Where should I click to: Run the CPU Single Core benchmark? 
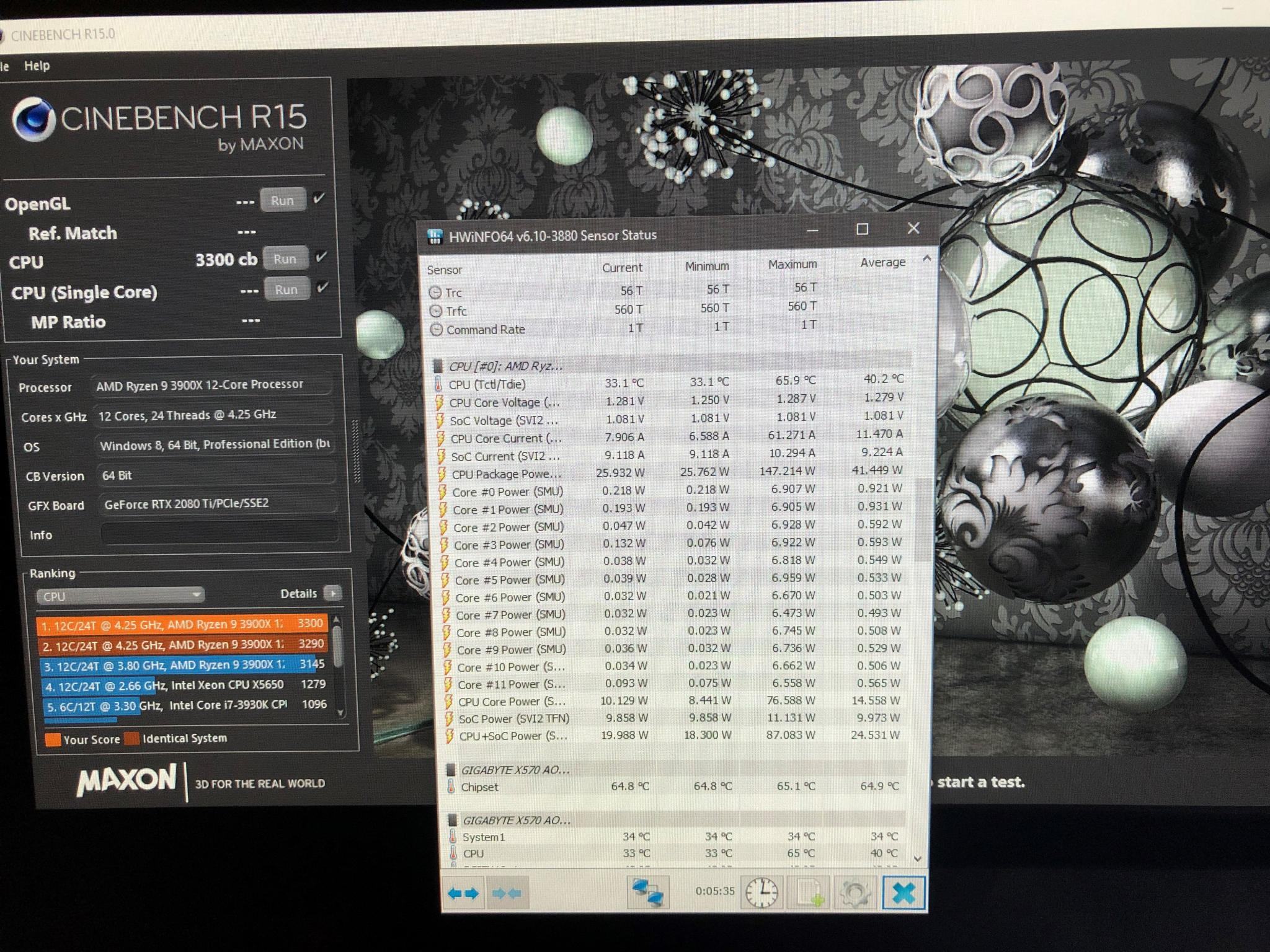tap(286, 289)
